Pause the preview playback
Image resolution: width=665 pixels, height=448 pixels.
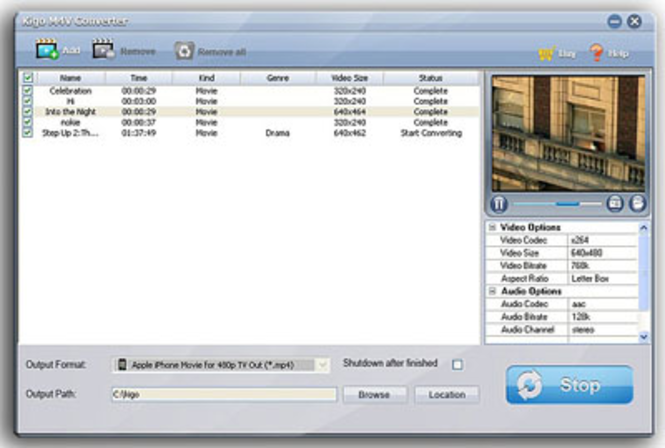pos(499,204)
